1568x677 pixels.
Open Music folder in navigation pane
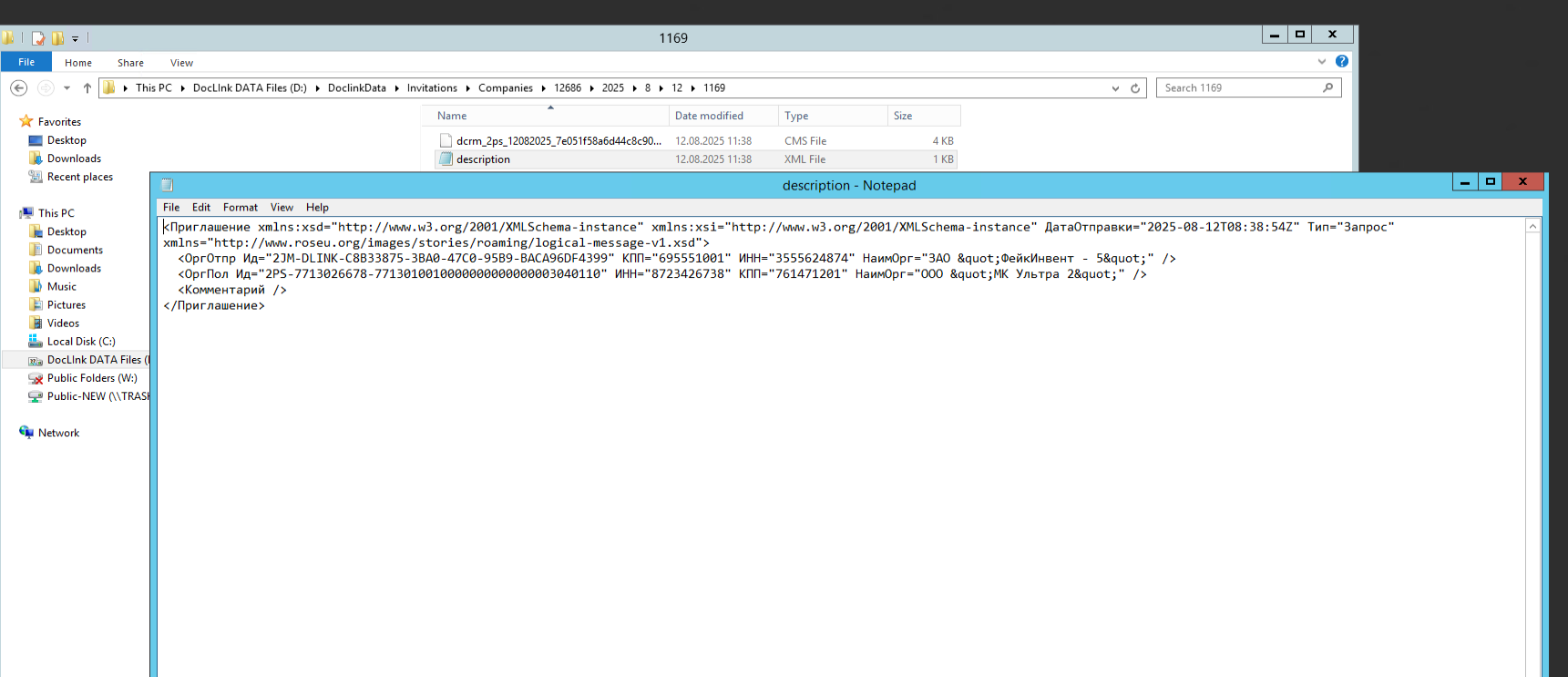point(62,286)
